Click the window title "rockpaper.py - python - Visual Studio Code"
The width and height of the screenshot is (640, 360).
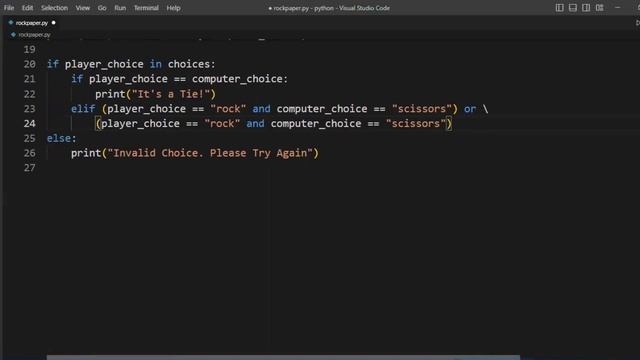331,8
